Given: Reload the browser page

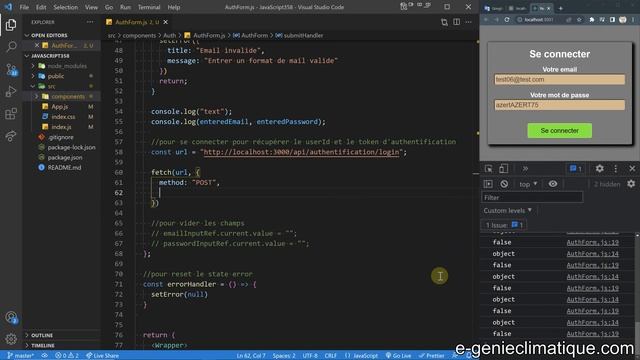Looking at the screenshot, I should click(x=507, y=20).
